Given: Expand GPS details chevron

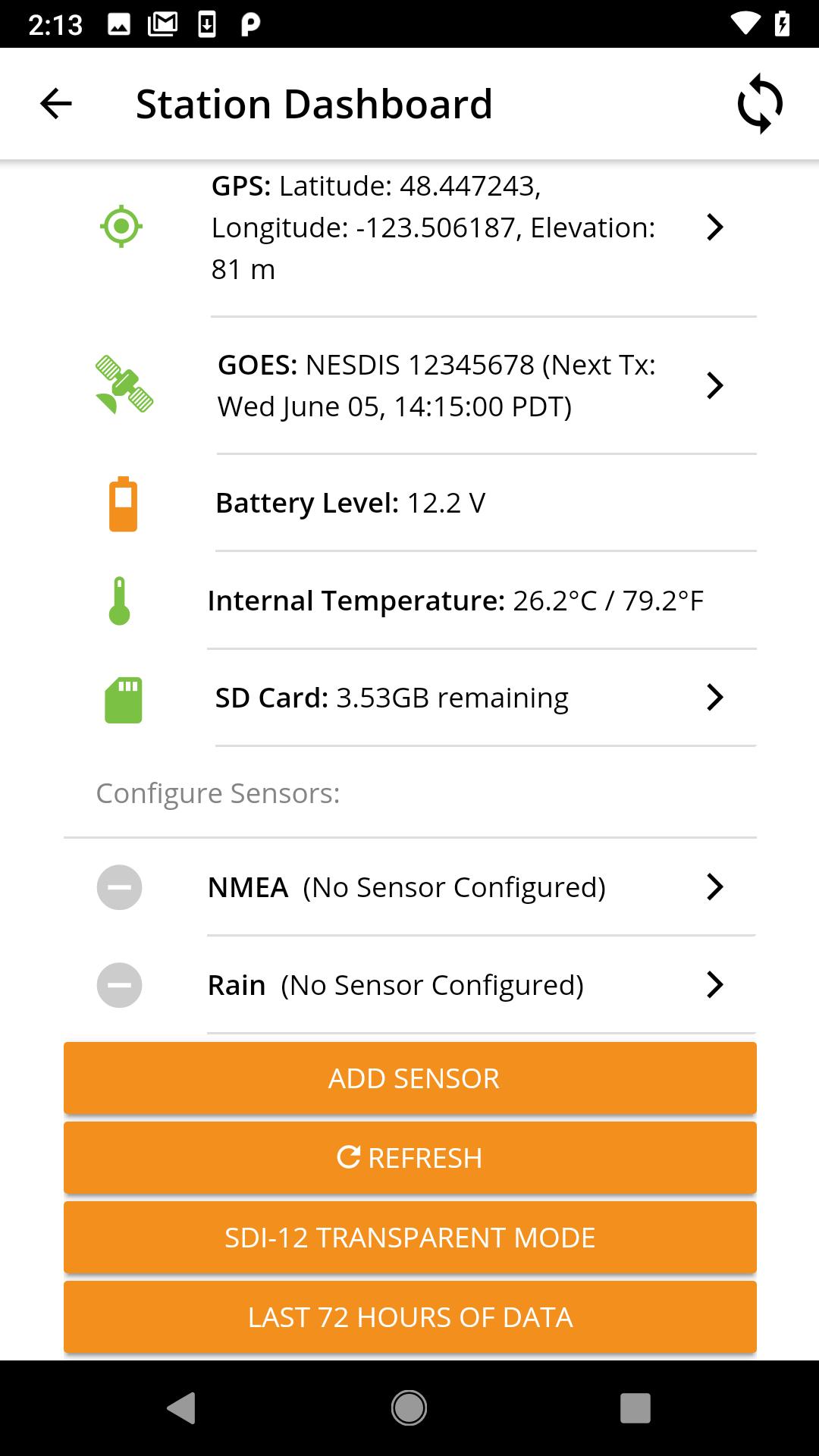Looking at the screenshot, I should (714, 227).
